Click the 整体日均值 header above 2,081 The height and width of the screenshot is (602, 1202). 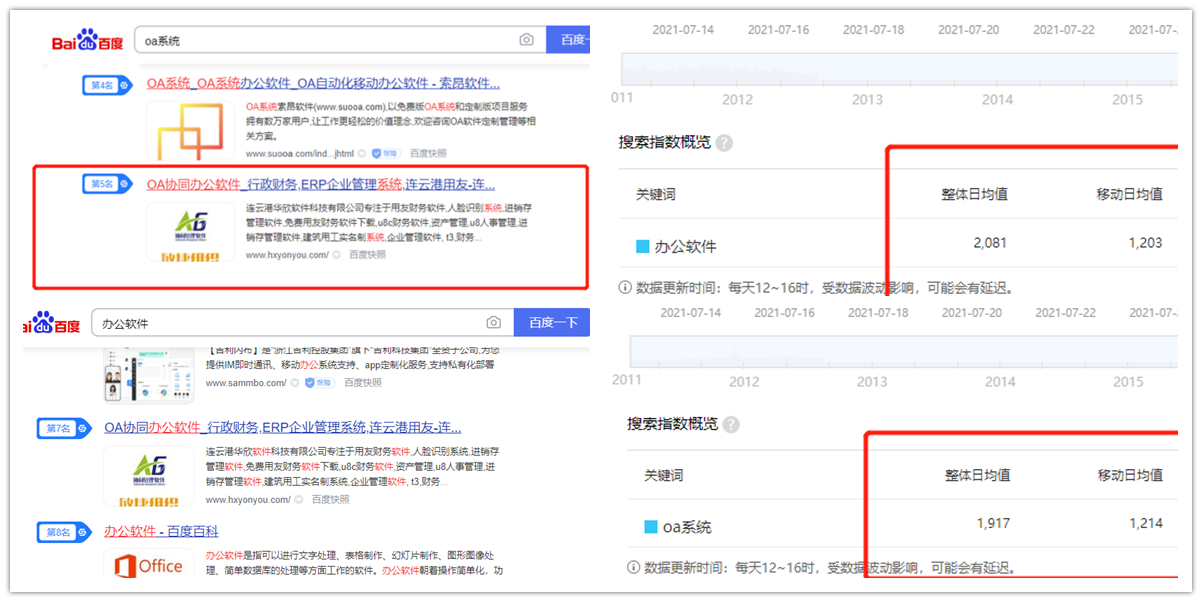coord(975,194)
